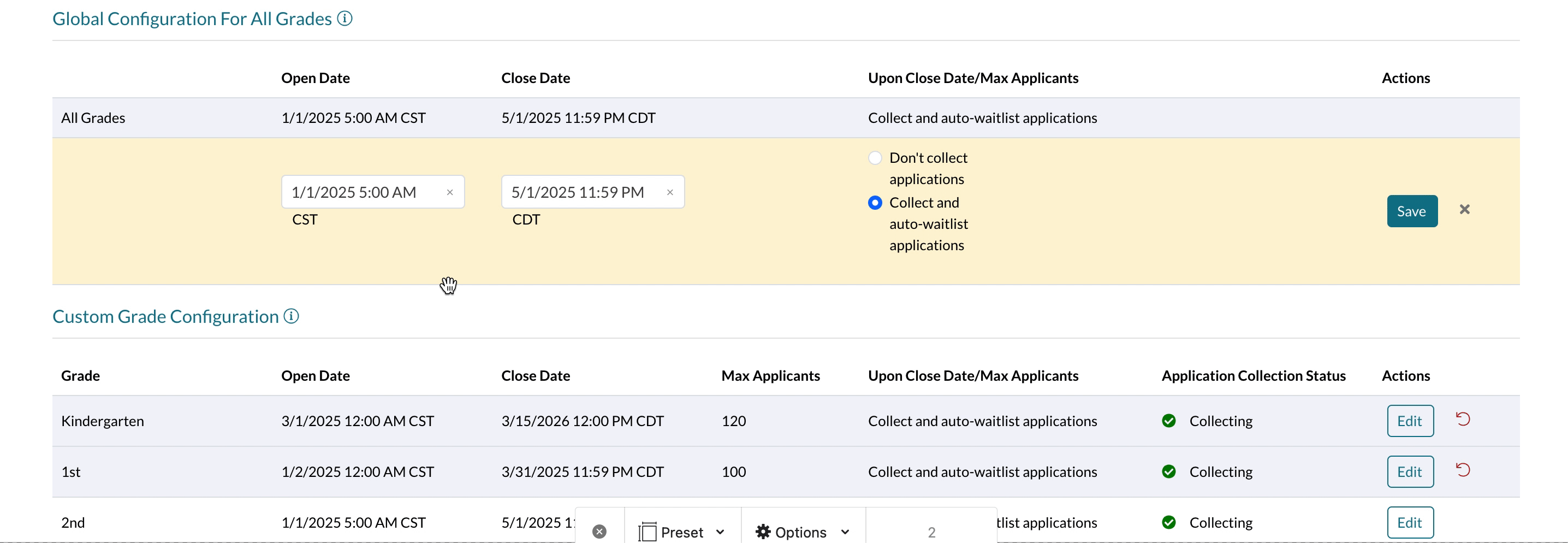1568x543 pixels.
Task: Select Don't collect applications radio button
Action: point(875,158)
